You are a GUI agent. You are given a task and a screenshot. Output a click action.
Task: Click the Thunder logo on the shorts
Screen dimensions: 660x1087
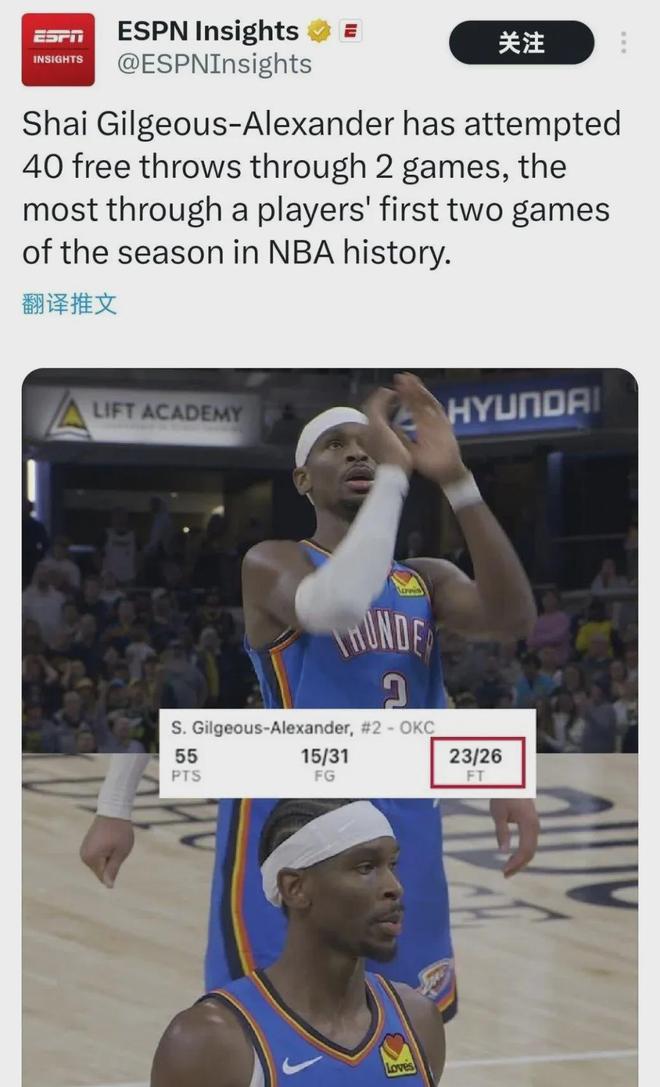[x=436, y=979]
